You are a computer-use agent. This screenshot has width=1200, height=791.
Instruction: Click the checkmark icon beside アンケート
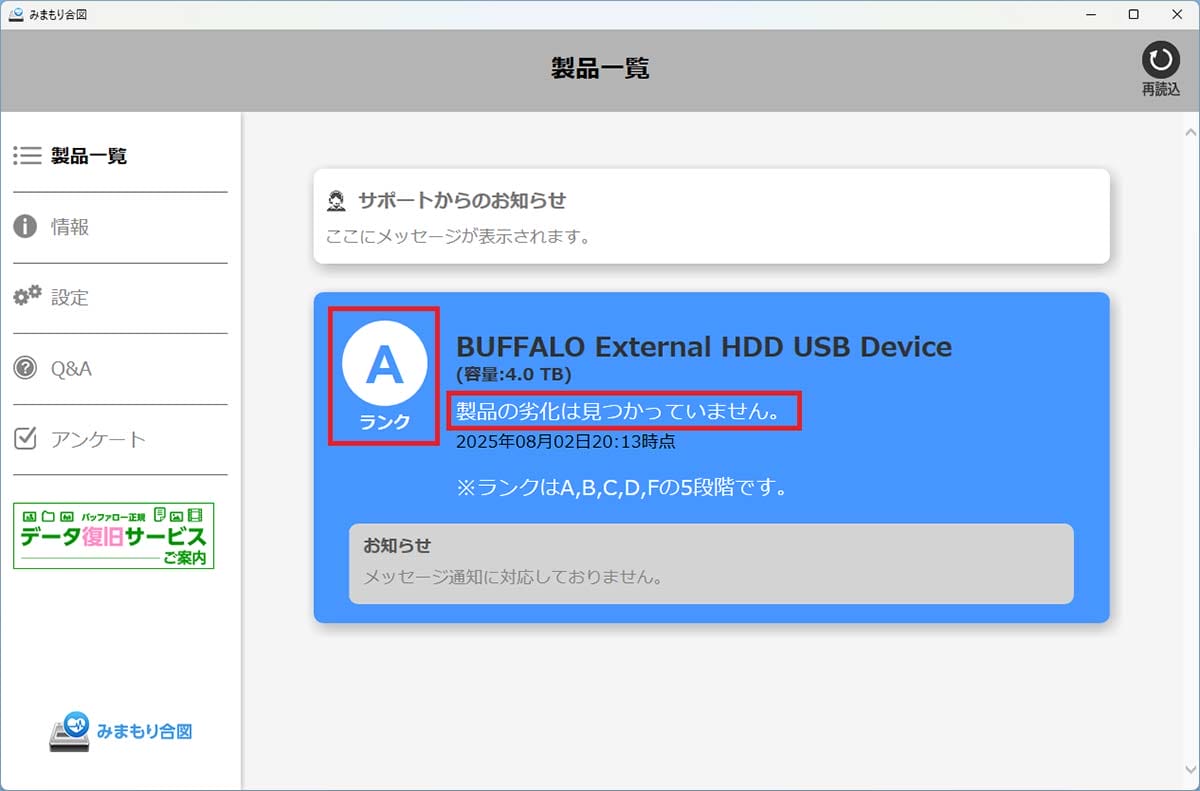(26, 438)
